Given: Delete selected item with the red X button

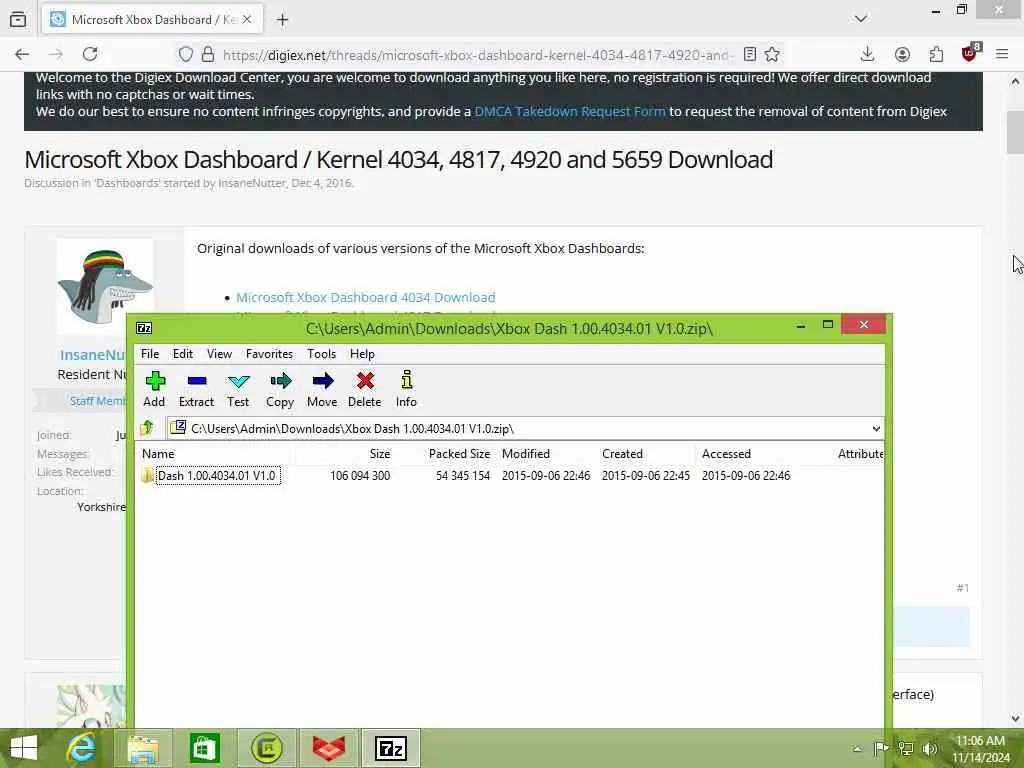Looking at the screenshot, I should [x=364, y=389].
